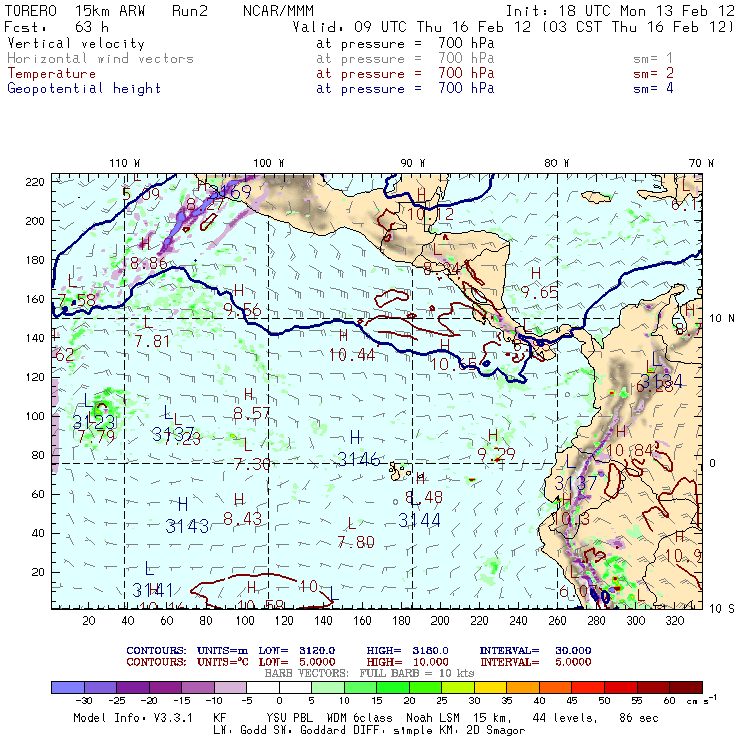740x740 pixels.
Task: Click the '110 W' longitude label
Action: tap(125, 163)
